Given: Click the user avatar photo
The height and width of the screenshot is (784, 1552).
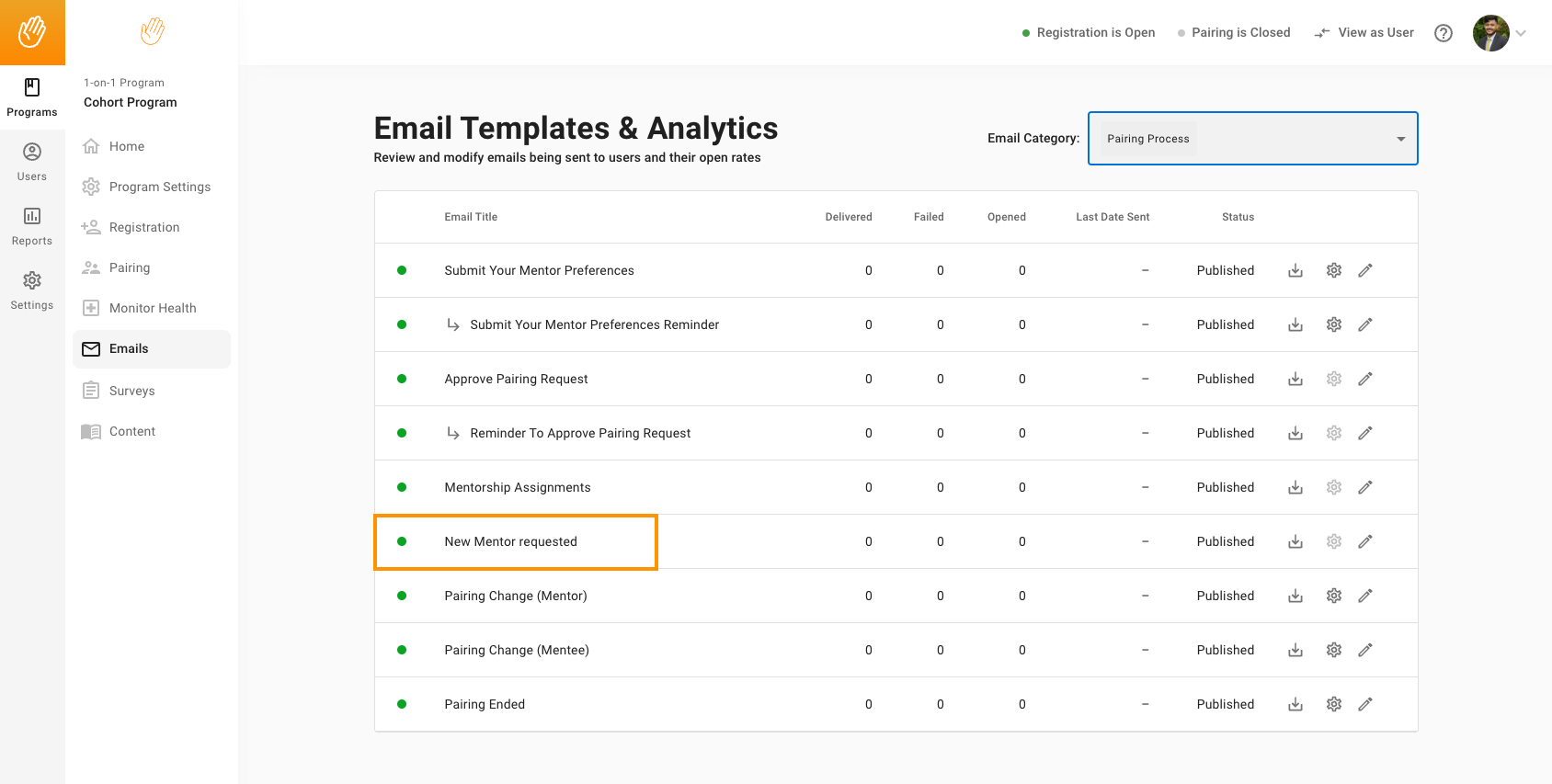Looking at the screenshot, I should pos(1490,33).
